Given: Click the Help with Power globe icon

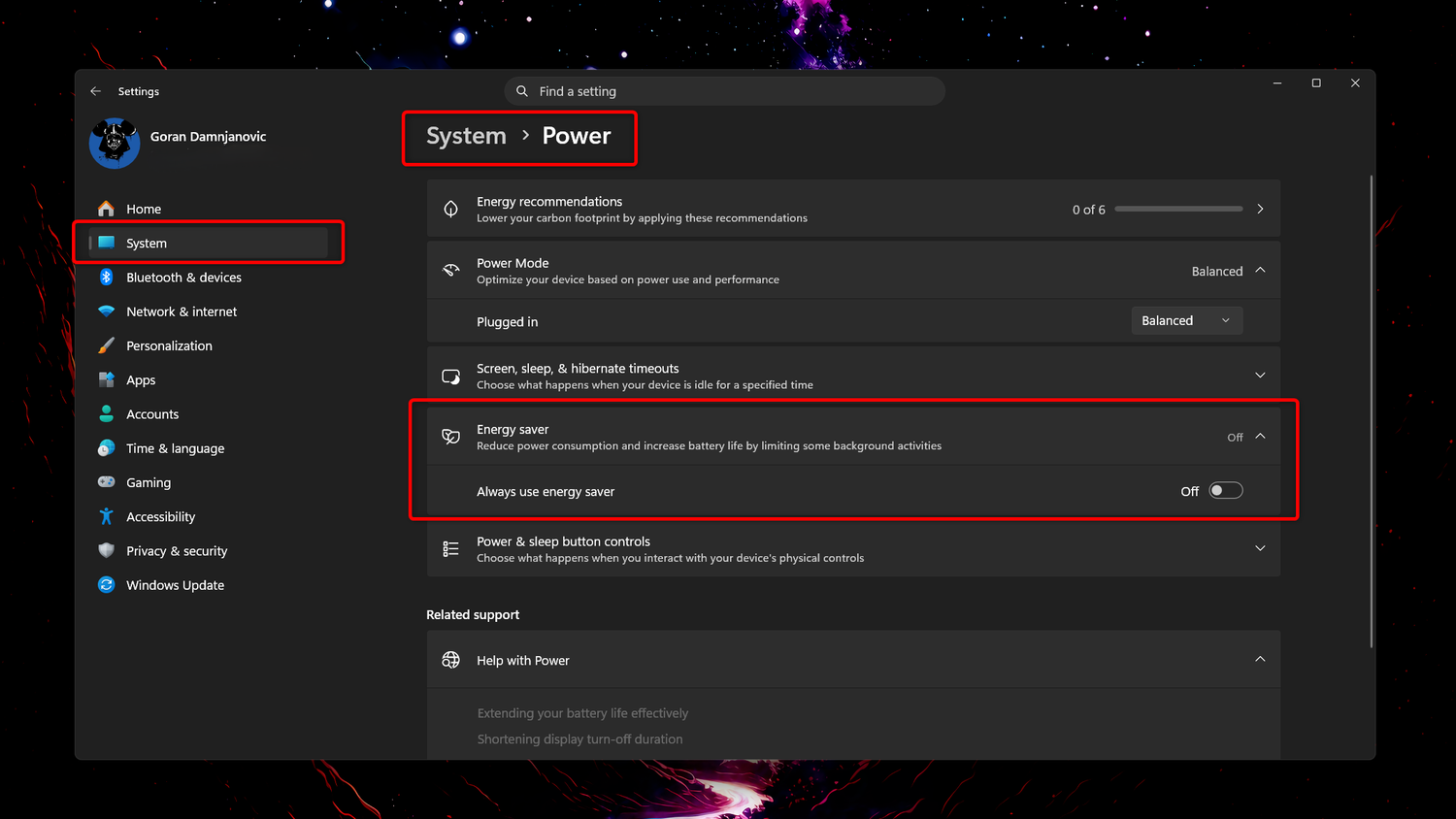Looking at the screenshot, I should [451, 660].
